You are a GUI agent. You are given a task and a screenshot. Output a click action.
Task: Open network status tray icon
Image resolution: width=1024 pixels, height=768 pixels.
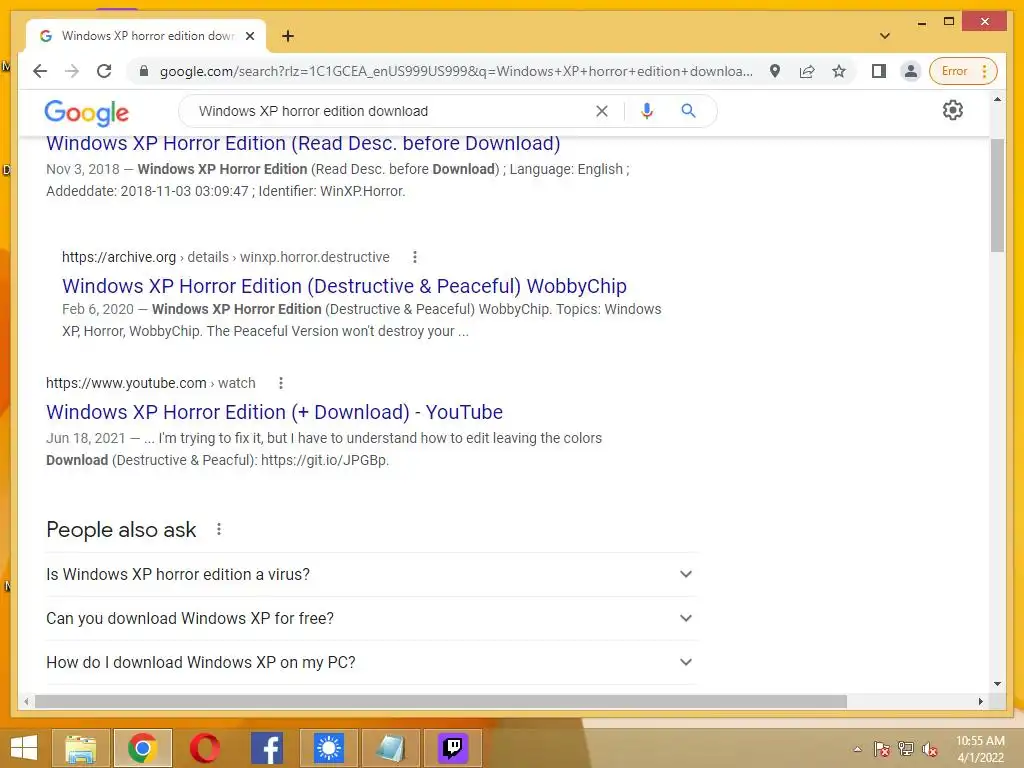906,749
